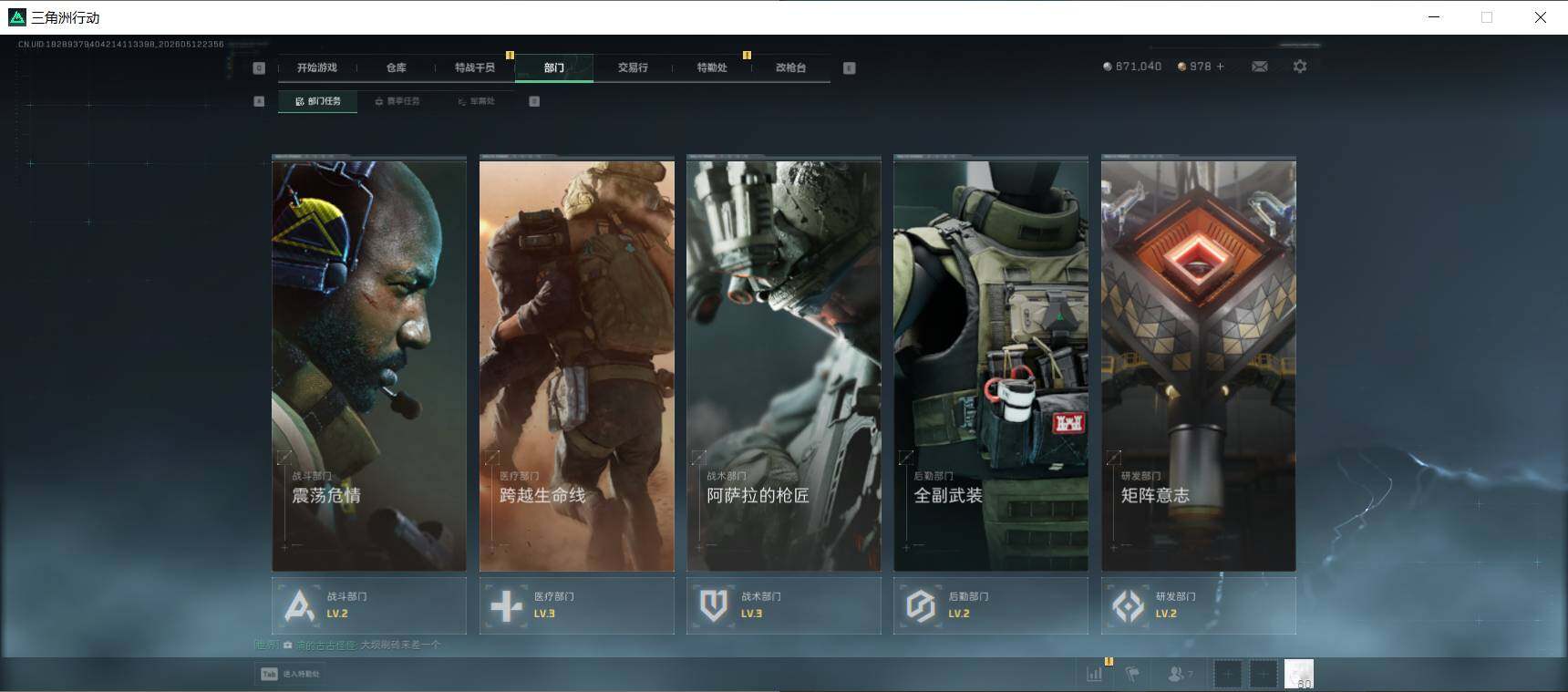Screen dimensions: 1568x692
Task: Open the mail envelope icon
Action: pos(1260,67)
